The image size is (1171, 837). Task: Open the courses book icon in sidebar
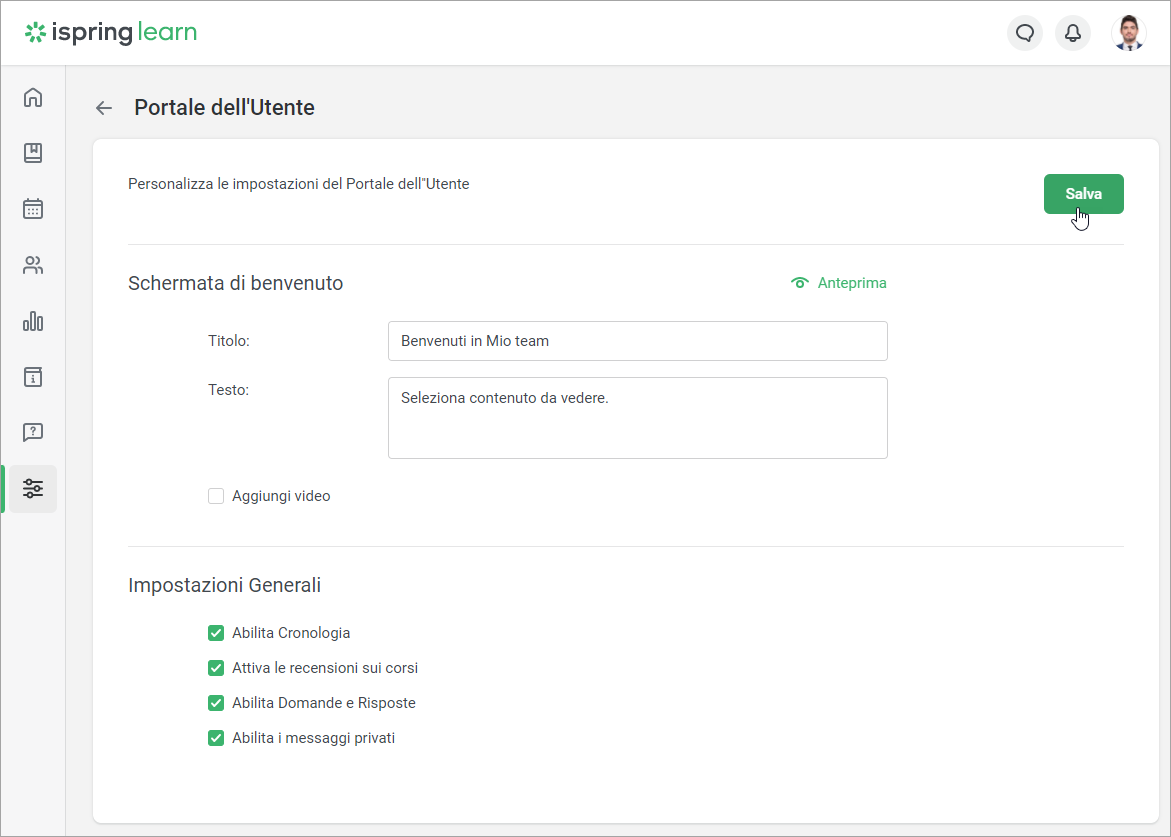coord(33,153)
